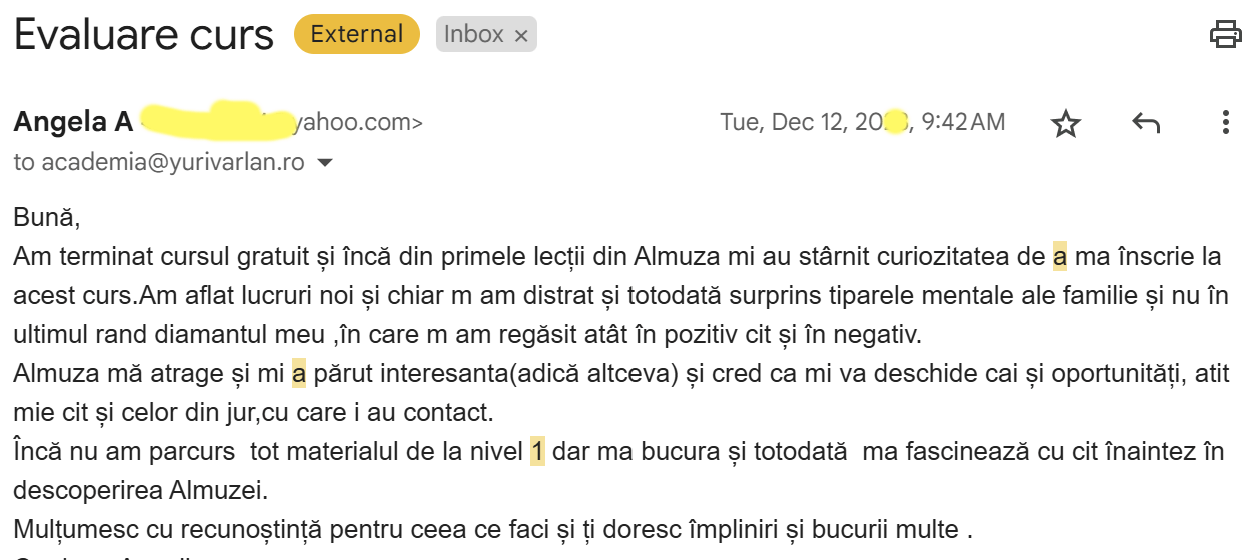Click the Tue, Dec 12 timestamp

click(862, 122)
